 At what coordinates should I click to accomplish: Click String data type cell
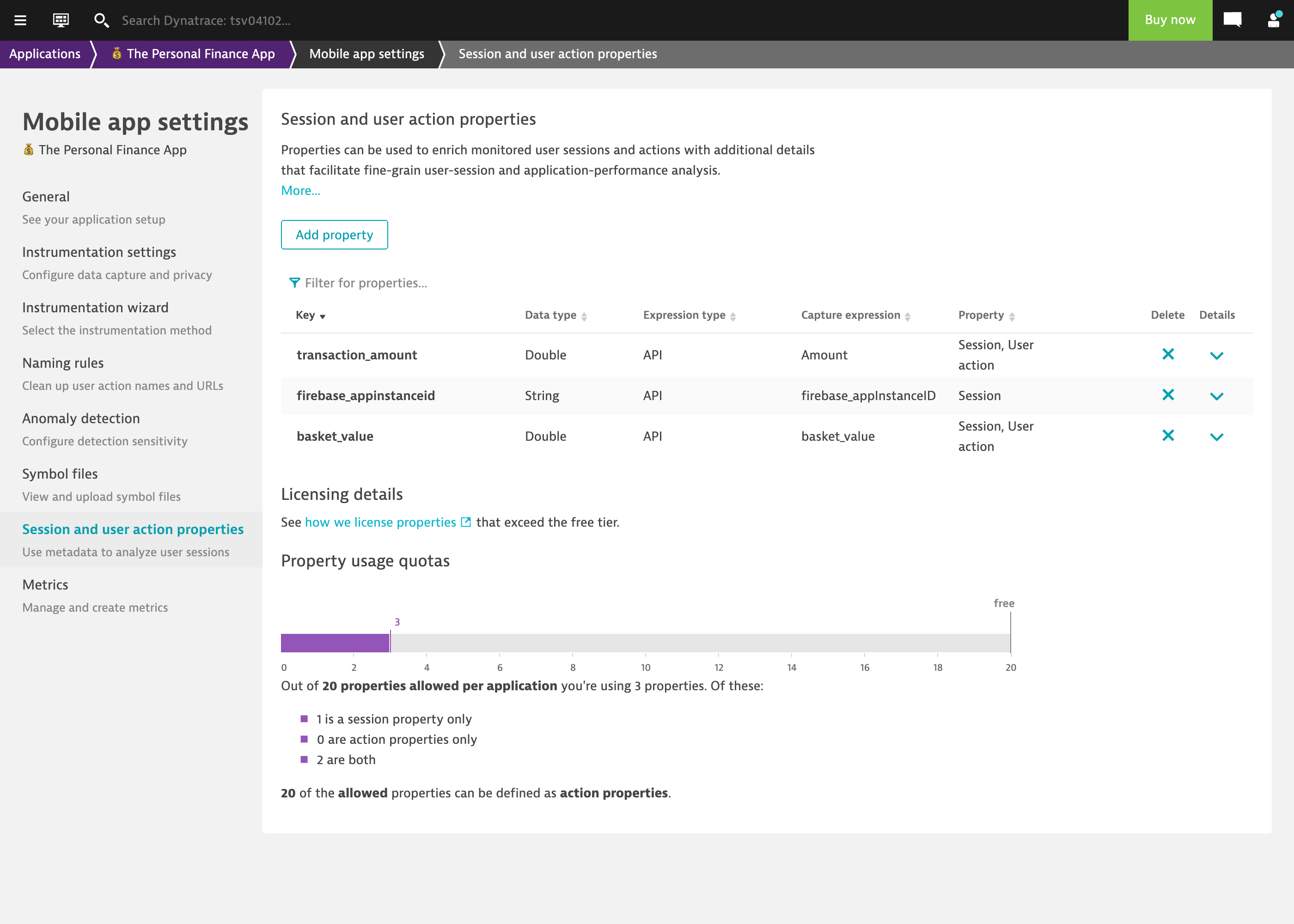click(542, 395)
